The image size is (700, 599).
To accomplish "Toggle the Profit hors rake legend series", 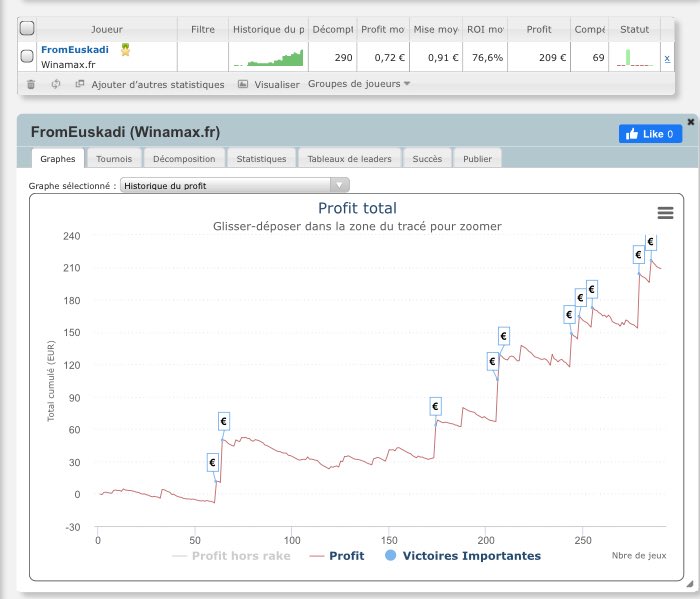I will (231, 556).
